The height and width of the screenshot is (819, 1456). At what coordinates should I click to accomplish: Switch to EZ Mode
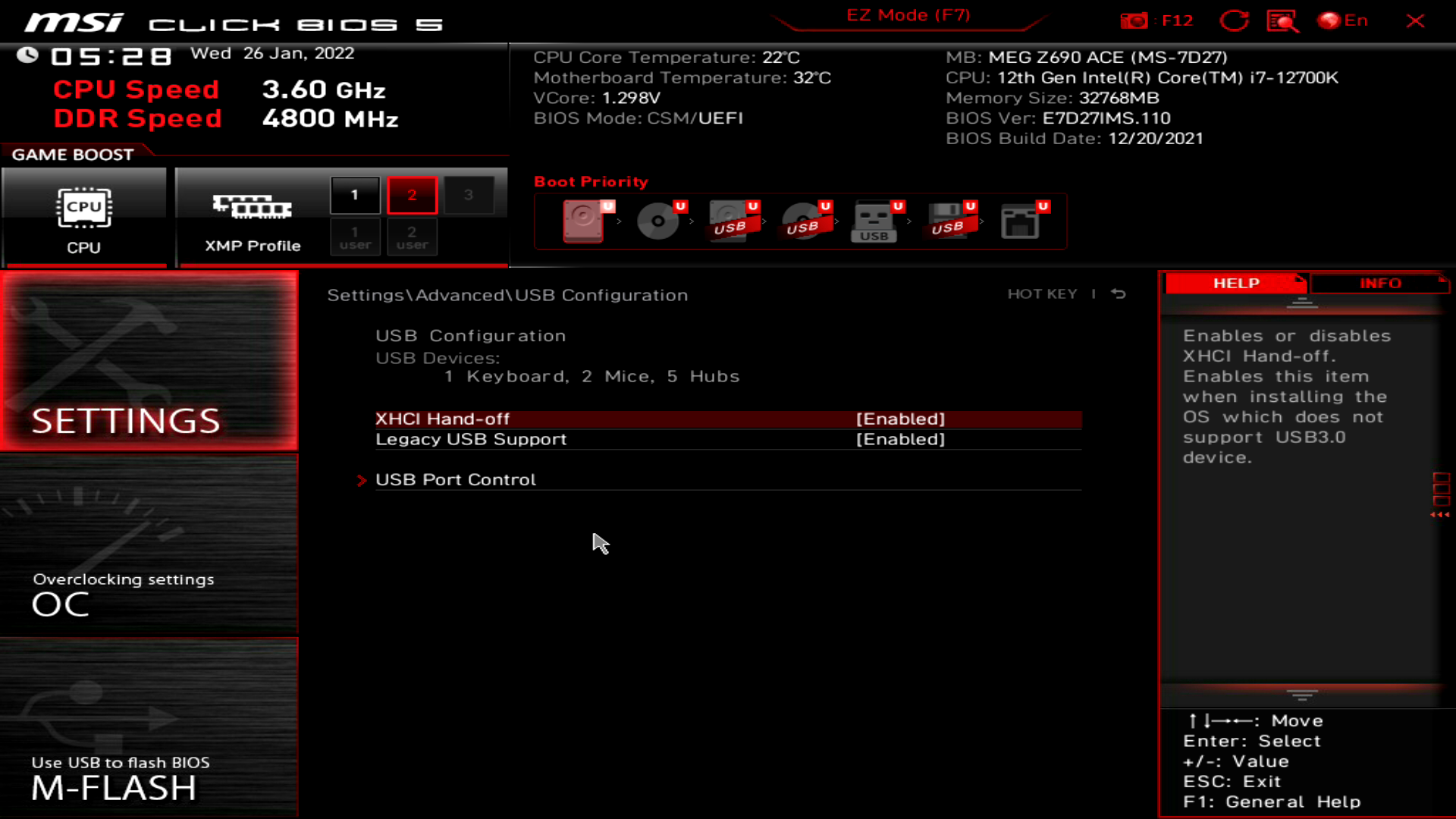pyautogui.click(x=907, y=14)
